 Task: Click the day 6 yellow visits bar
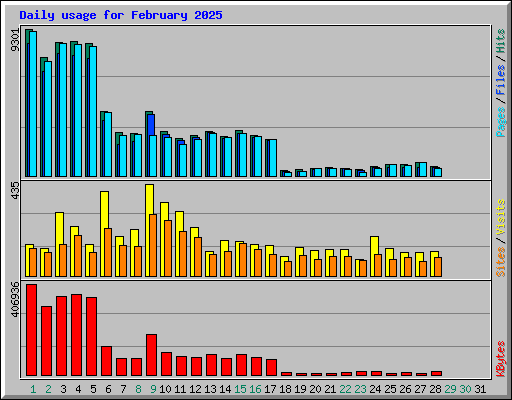(x=104, y=210)
